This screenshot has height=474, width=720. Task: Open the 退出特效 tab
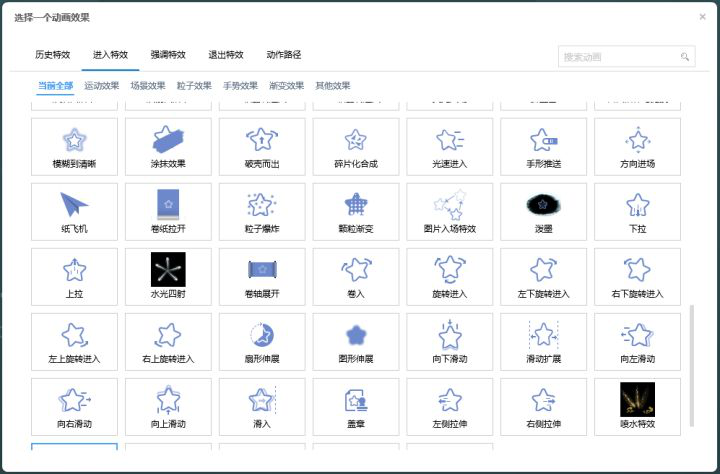226,55
